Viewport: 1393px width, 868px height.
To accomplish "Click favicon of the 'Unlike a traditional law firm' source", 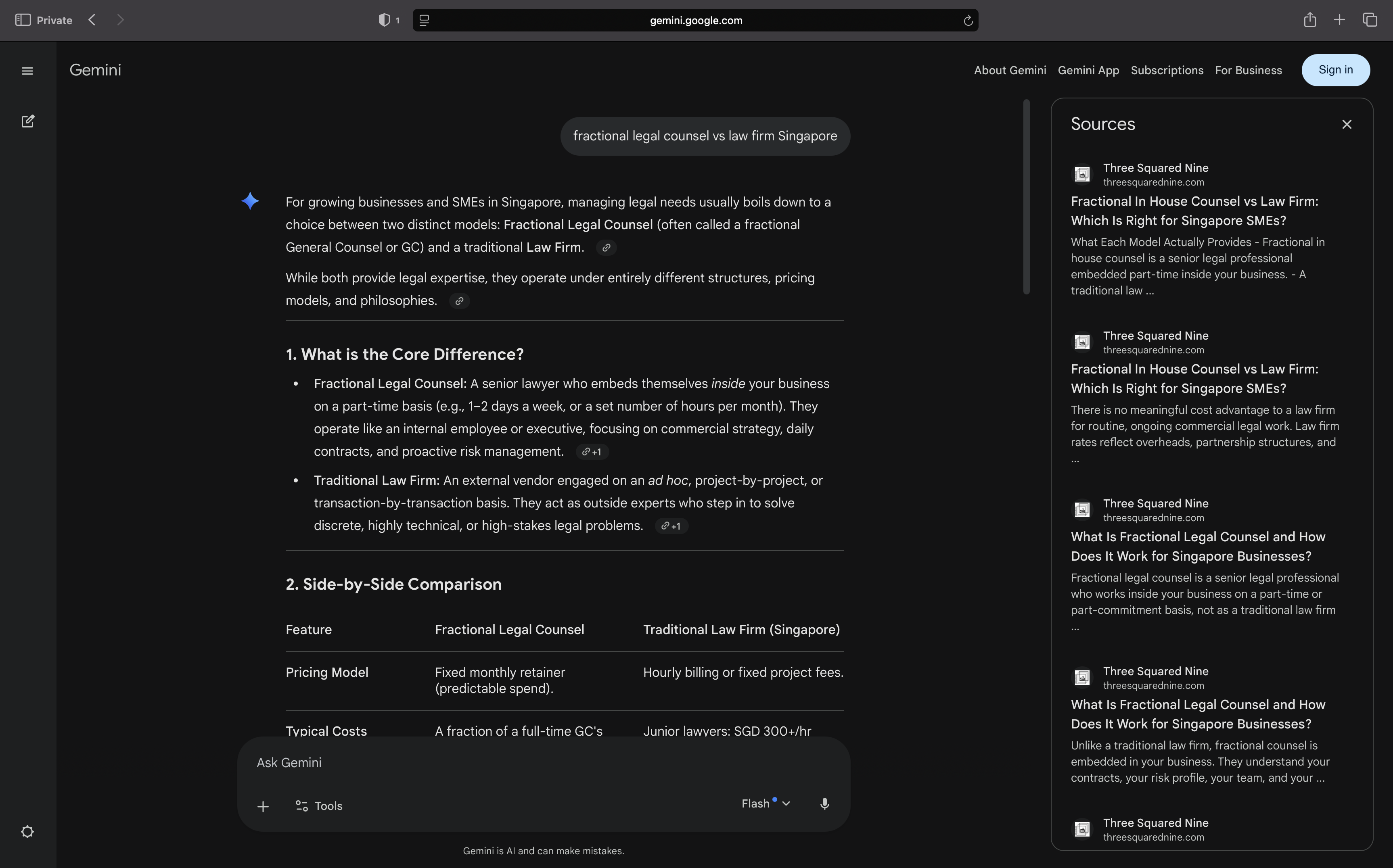I will [1082, 677].
